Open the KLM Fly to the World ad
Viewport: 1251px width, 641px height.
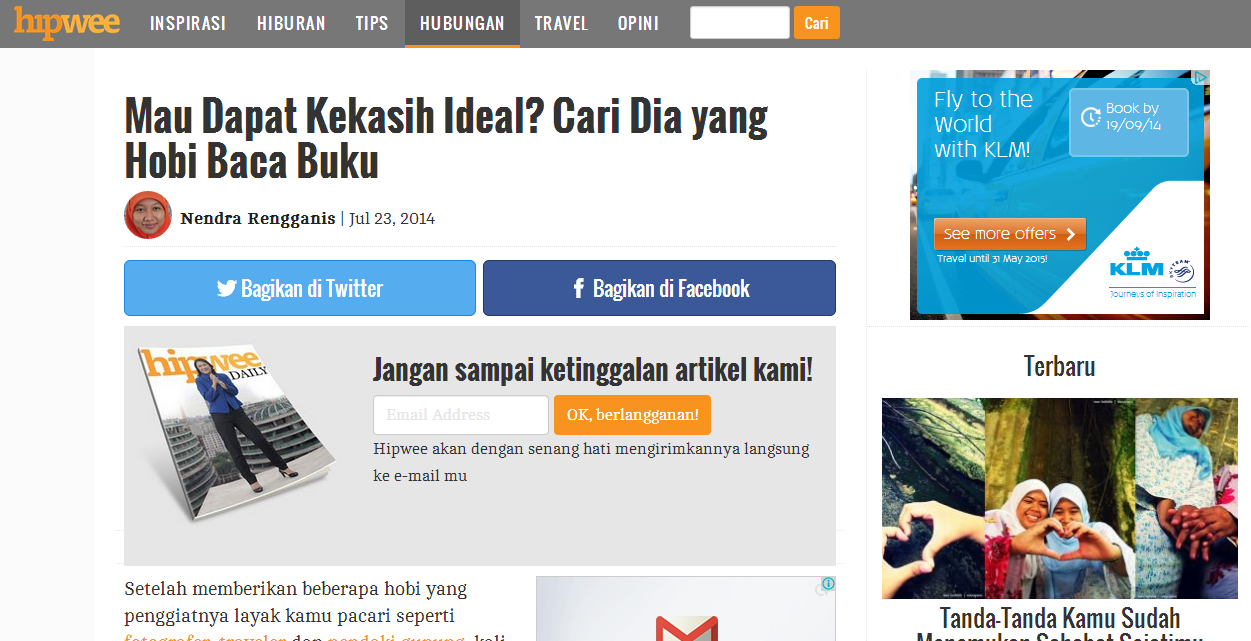click(x=1060, y=195)
